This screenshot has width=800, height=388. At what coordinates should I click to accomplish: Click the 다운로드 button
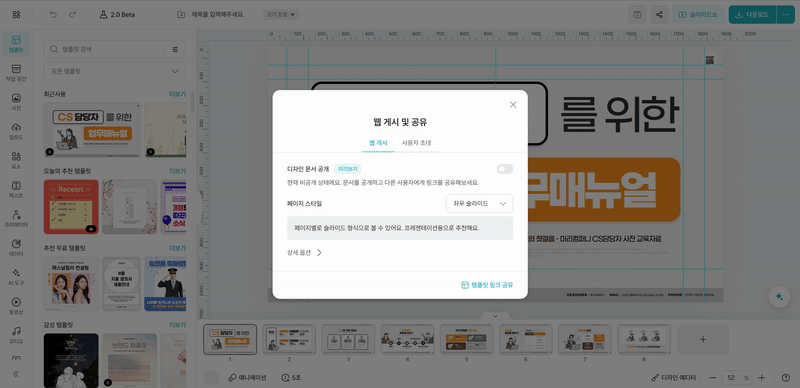point(753,15)
